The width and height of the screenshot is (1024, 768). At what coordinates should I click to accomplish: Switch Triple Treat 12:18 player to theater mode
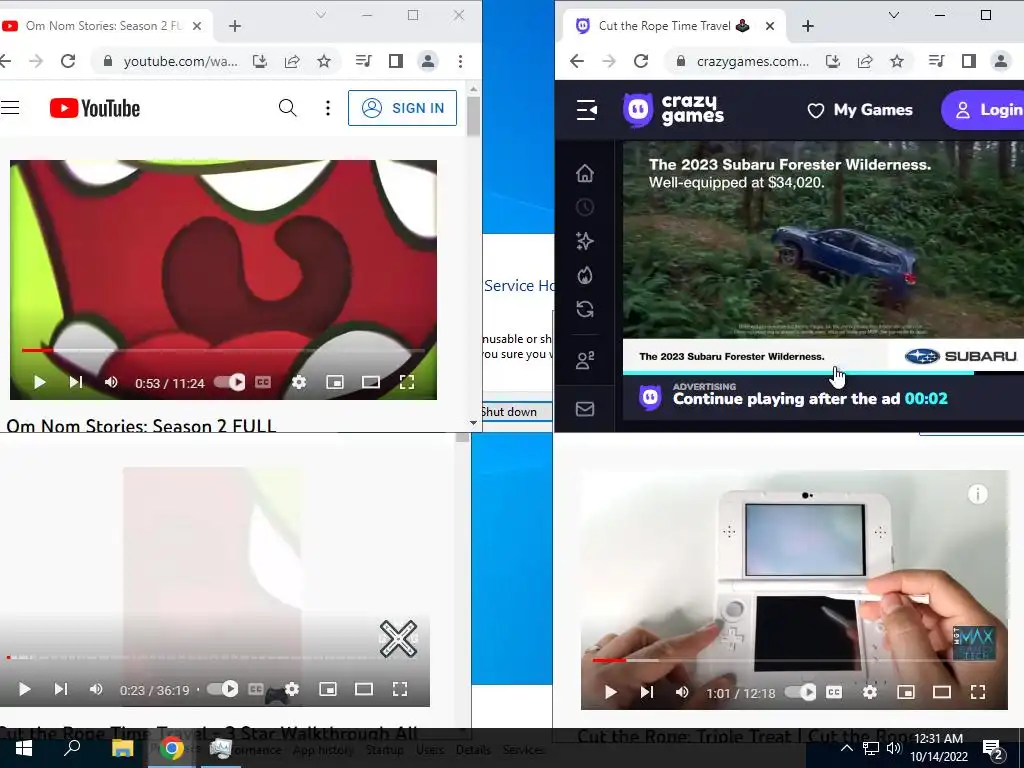point(942,692)
